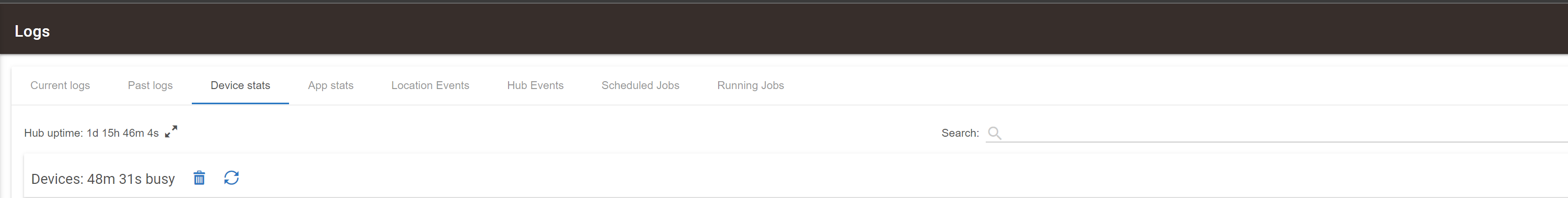This screenshot has width=1568, height=198.
Task: Open the Location Events tab
Action: 430,85
